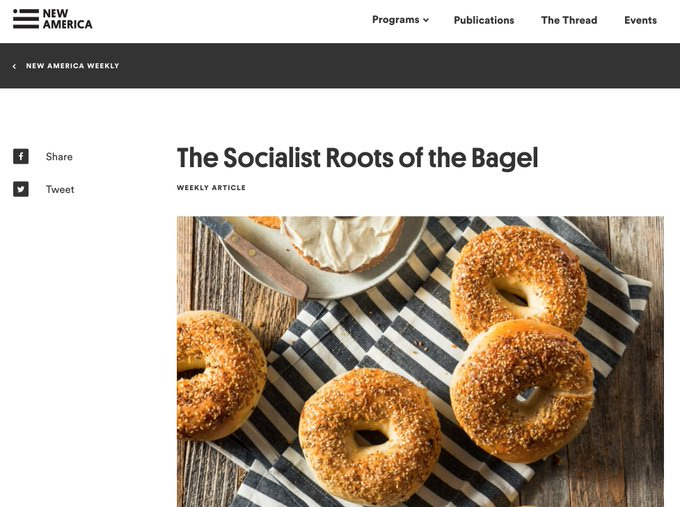
Task: Click the Share label next to Facebook
Action: [59, 157]
